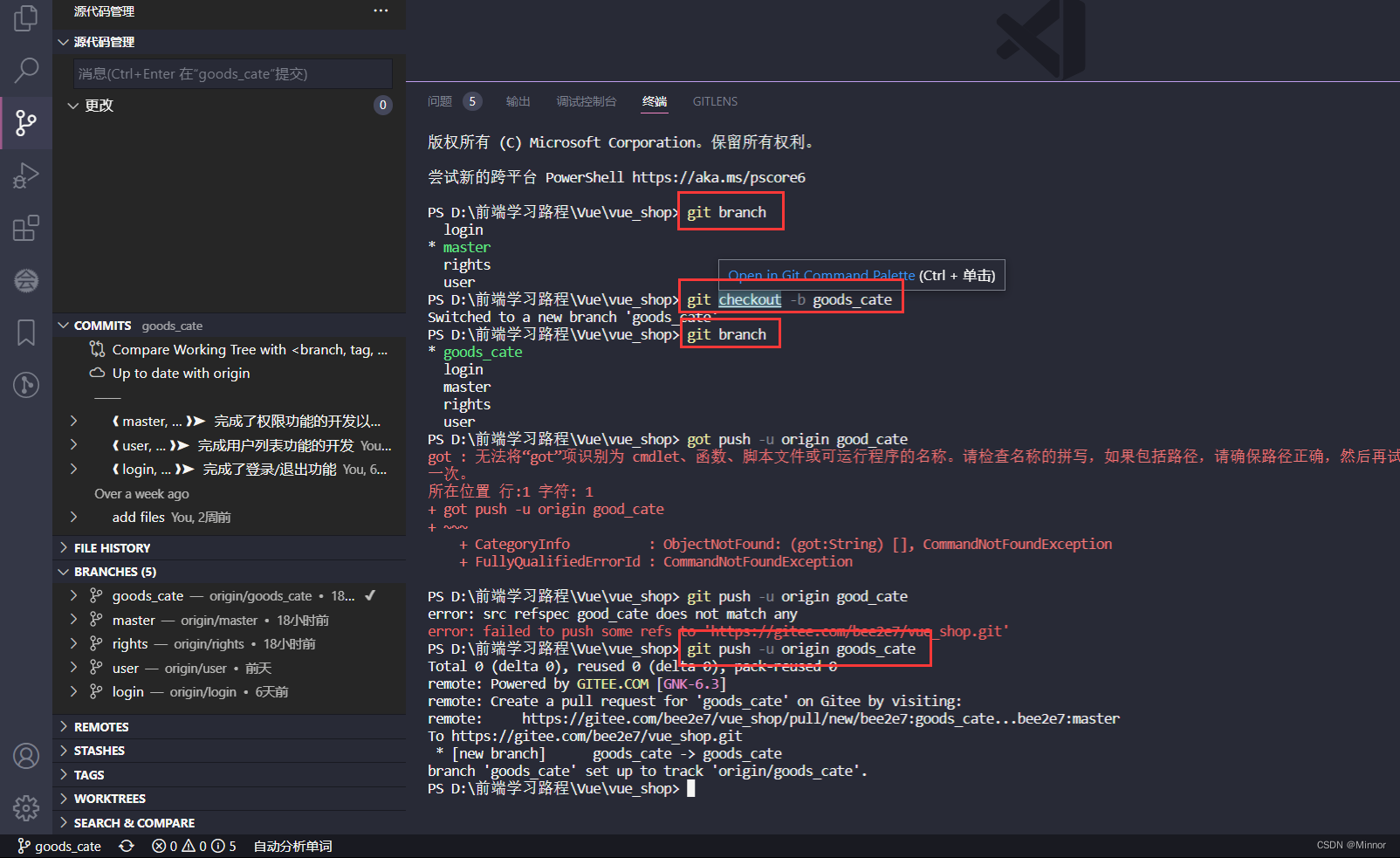This screenshot has height=858, width=1400.
Task: Expand the goods_cate branch row
Action: click(74, 595)
